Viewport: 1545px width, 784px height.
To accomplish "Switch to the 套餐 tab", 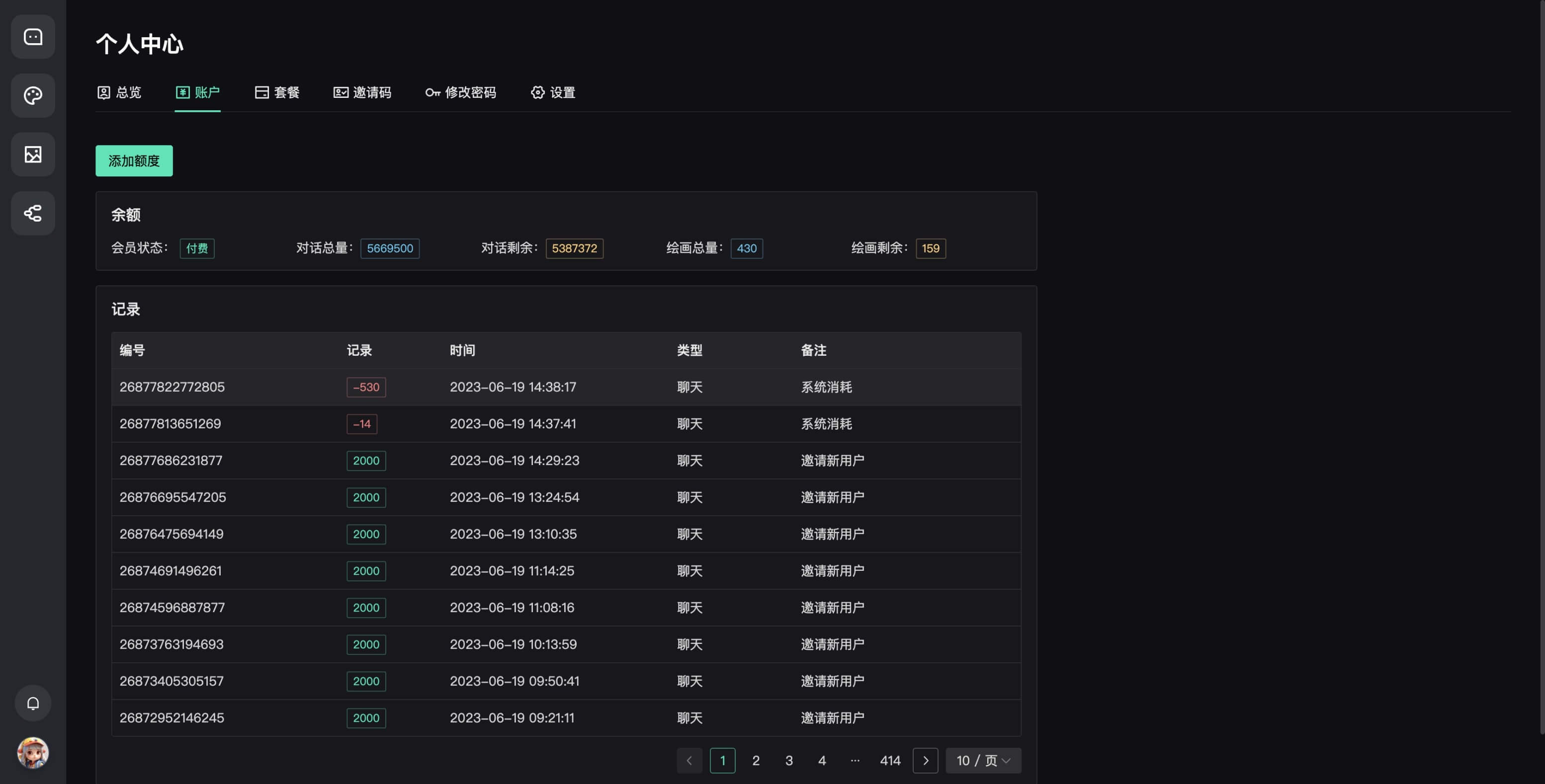I will pyautogui.click(x=277, y=92).
